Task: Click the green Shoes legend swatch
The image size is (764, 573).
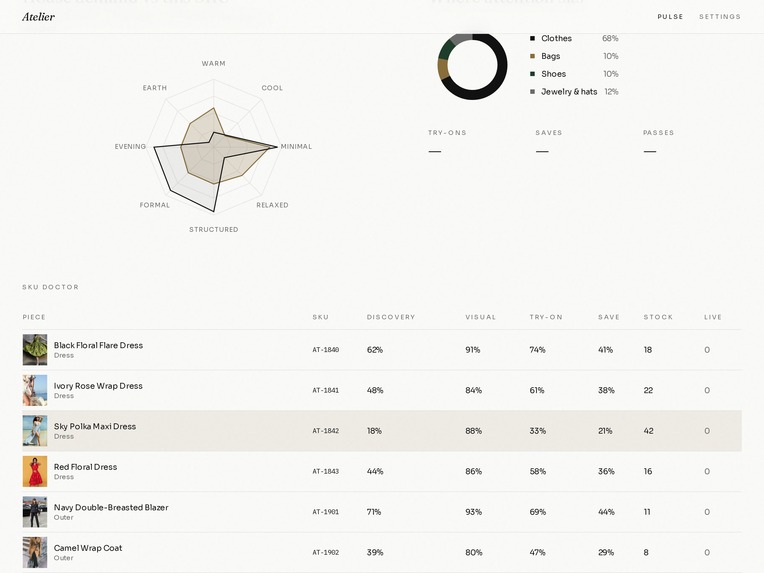Action: 532,74
